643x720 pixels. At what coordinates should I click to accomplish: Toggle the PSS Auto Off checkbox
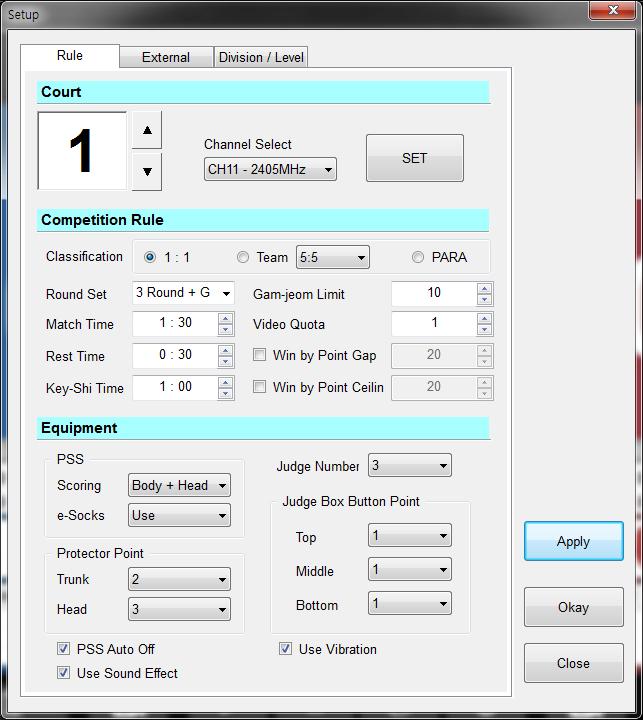[x=63, y=649]
